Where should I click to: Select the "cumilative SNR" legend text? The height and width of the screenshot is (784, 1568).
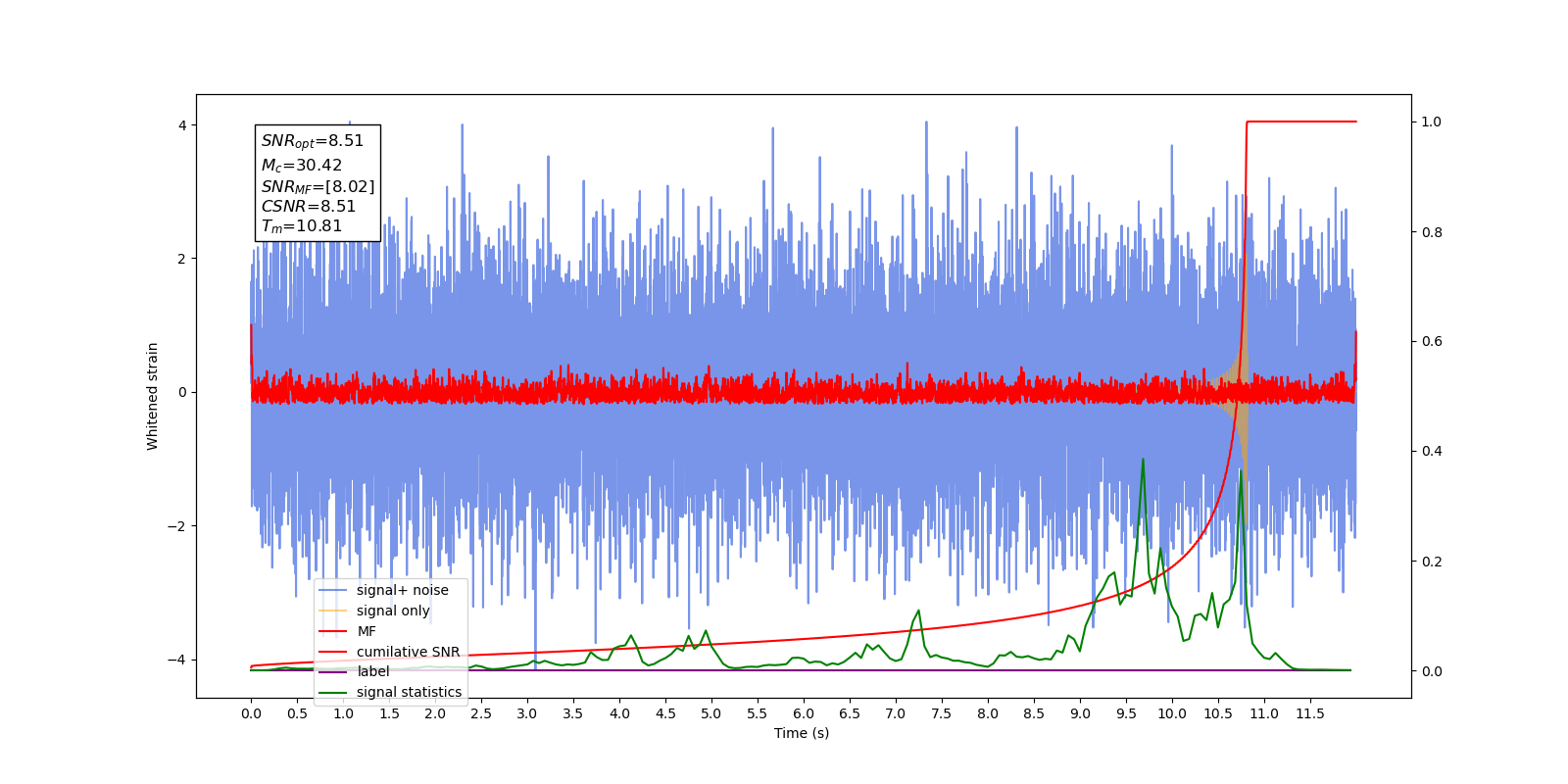408,652
